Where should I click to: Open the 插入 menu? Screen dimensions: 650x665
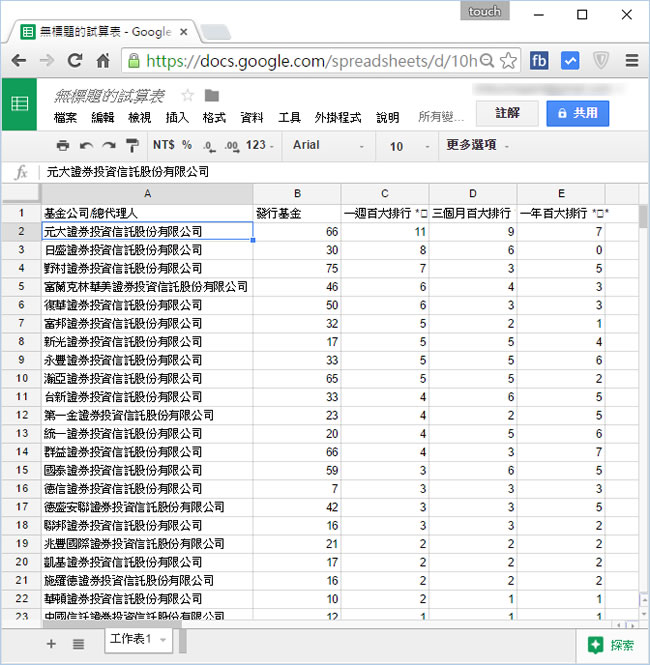[177, 117]
